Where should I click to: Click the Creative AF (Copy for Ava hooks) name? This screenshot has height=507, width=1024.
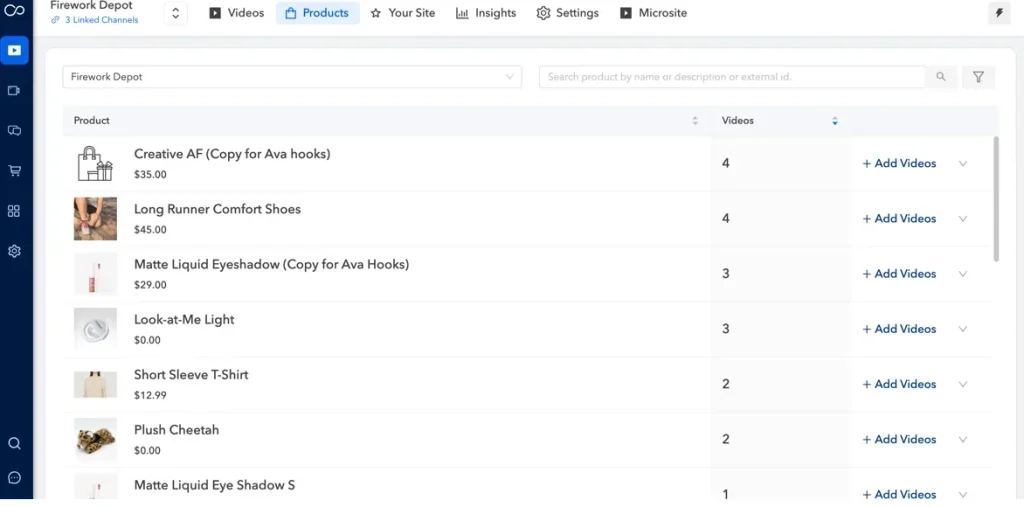232,154
